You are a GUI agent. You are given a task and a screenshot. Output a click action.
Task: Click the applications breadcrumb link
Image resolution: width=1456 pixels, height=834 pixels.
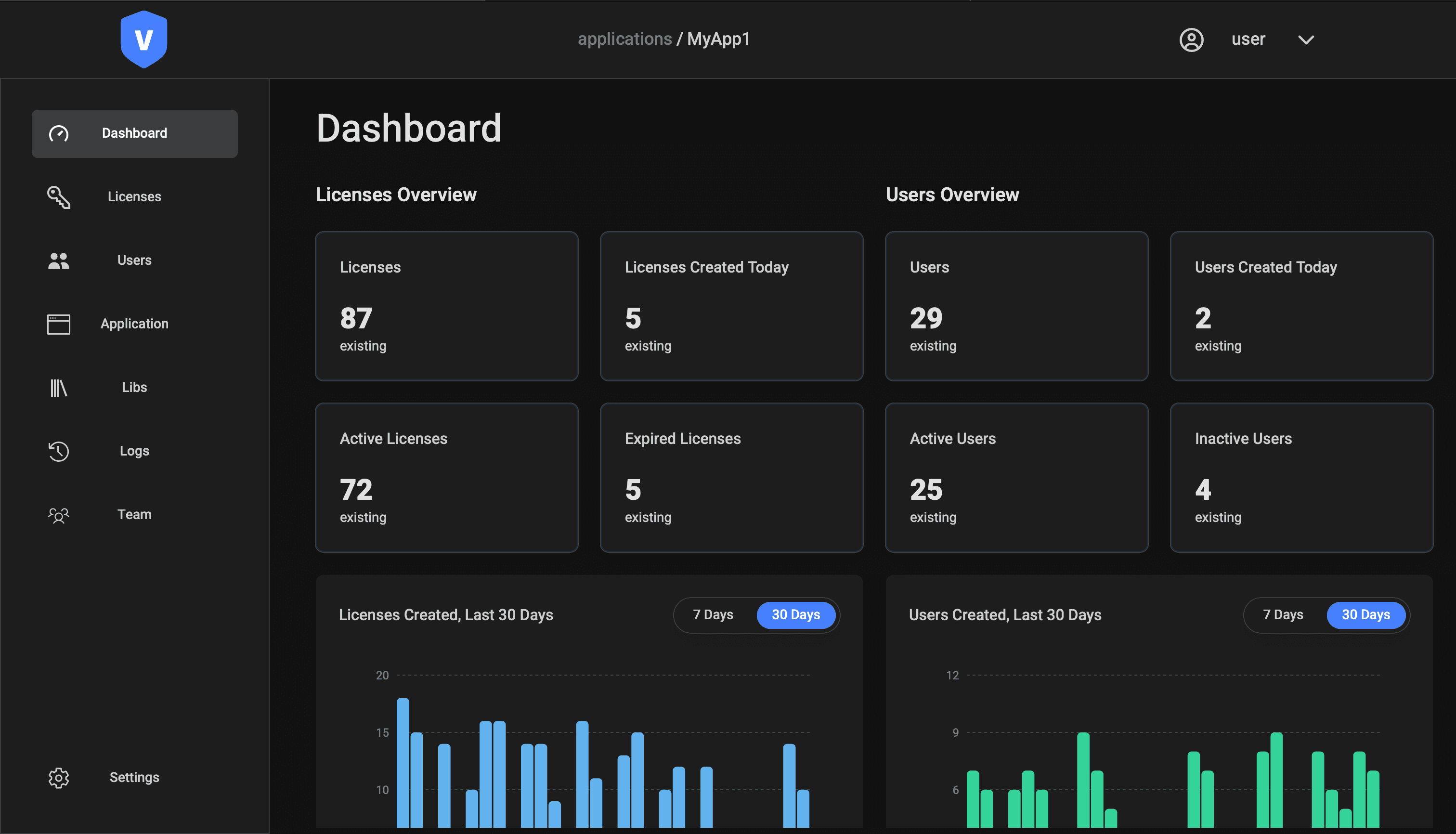[x=624, y=39]
